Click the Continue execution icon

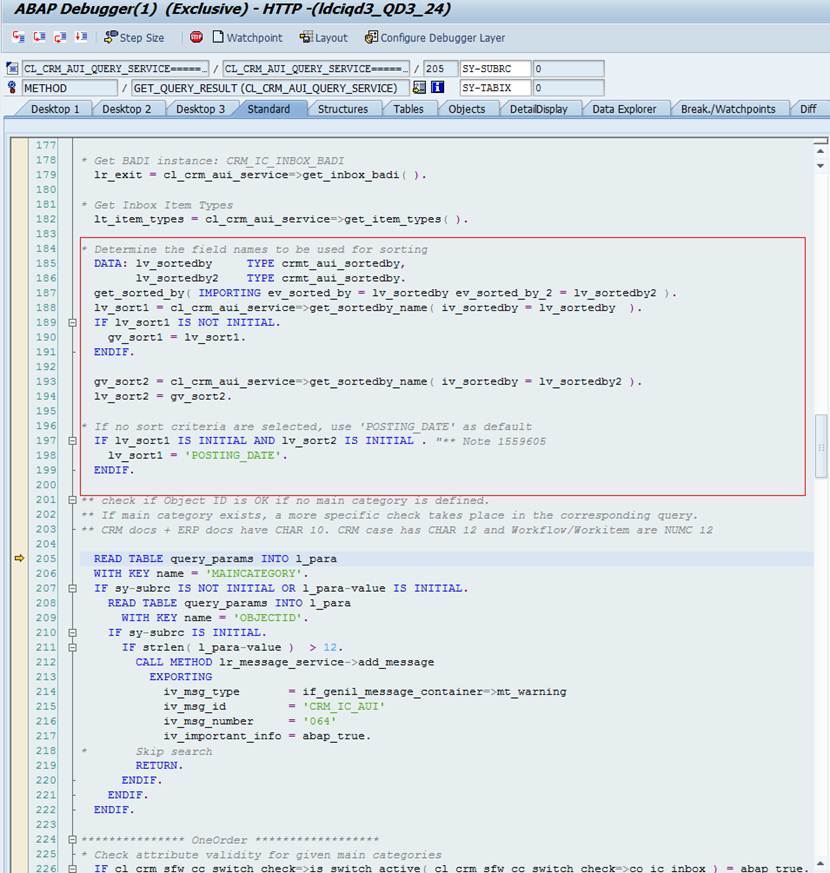(x=81, y=37)
